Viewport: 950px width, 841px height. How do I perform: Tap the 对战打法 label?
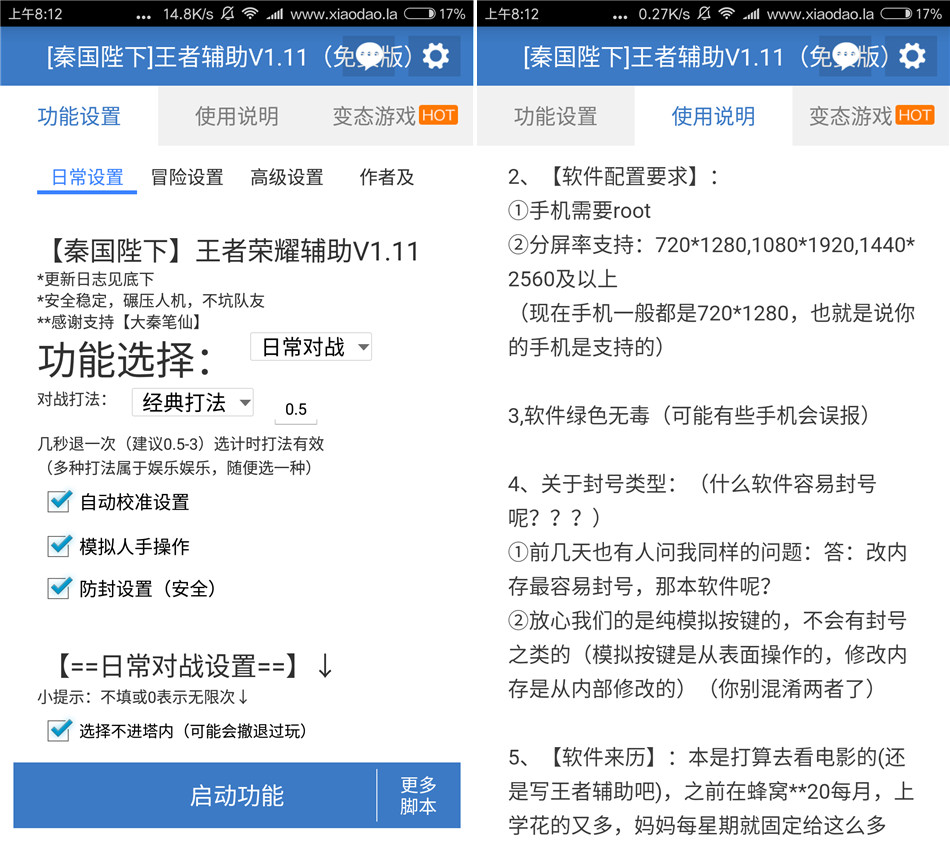72,399
